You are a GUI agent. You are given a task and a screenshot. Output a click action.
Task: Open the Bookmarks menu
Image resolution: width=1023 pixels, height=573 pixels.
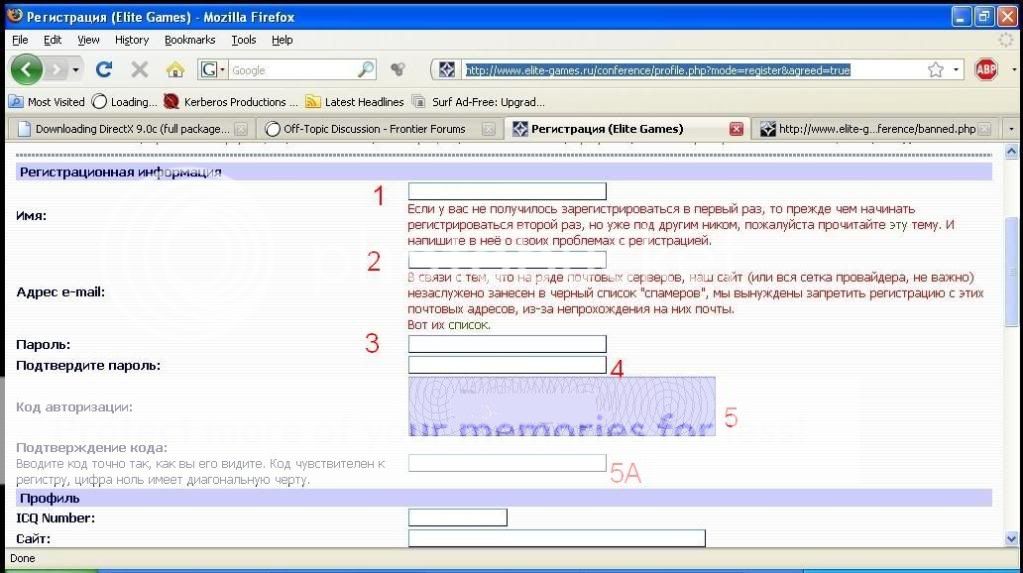click(189, 40)
